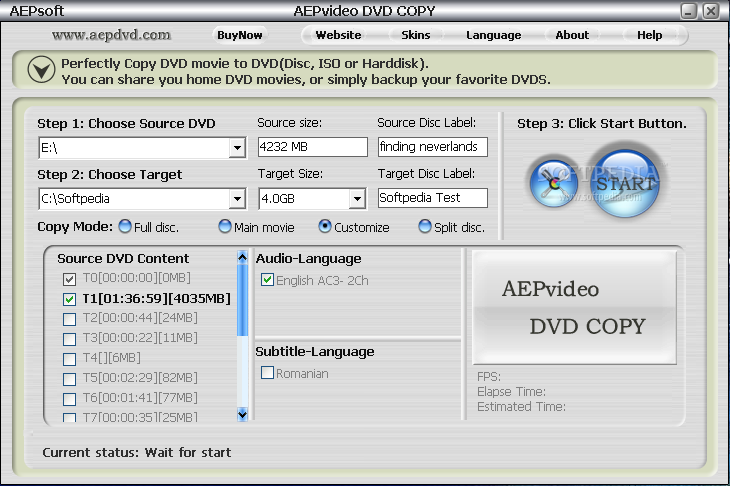Viewport: 730px width, 486px height.
Task: Select Split disc. copy mode
Action: [x=425, y=226]
